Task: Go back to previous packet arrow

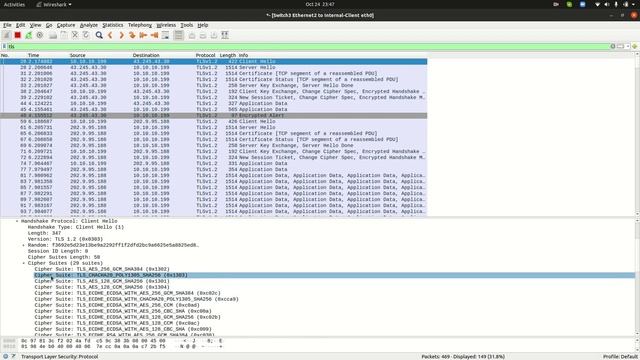Action: tap(110, 36)
